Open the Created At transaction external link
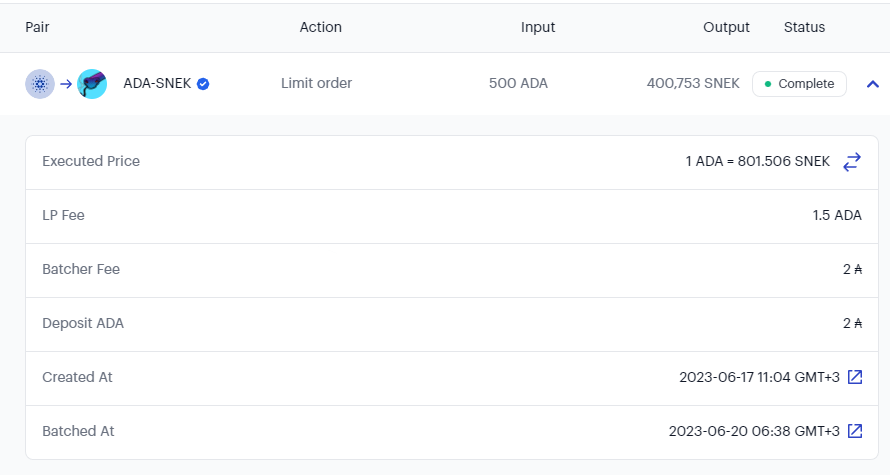Screen dimensions: 890x475 pos(855,377)
